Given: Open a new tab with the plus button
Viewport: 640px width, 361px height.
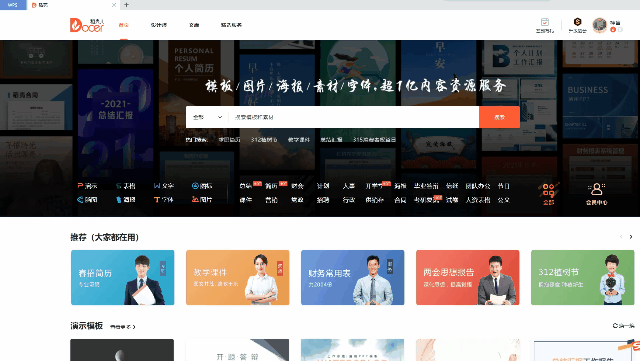Looking at the screenshot, I should click(x=127, y=5).
